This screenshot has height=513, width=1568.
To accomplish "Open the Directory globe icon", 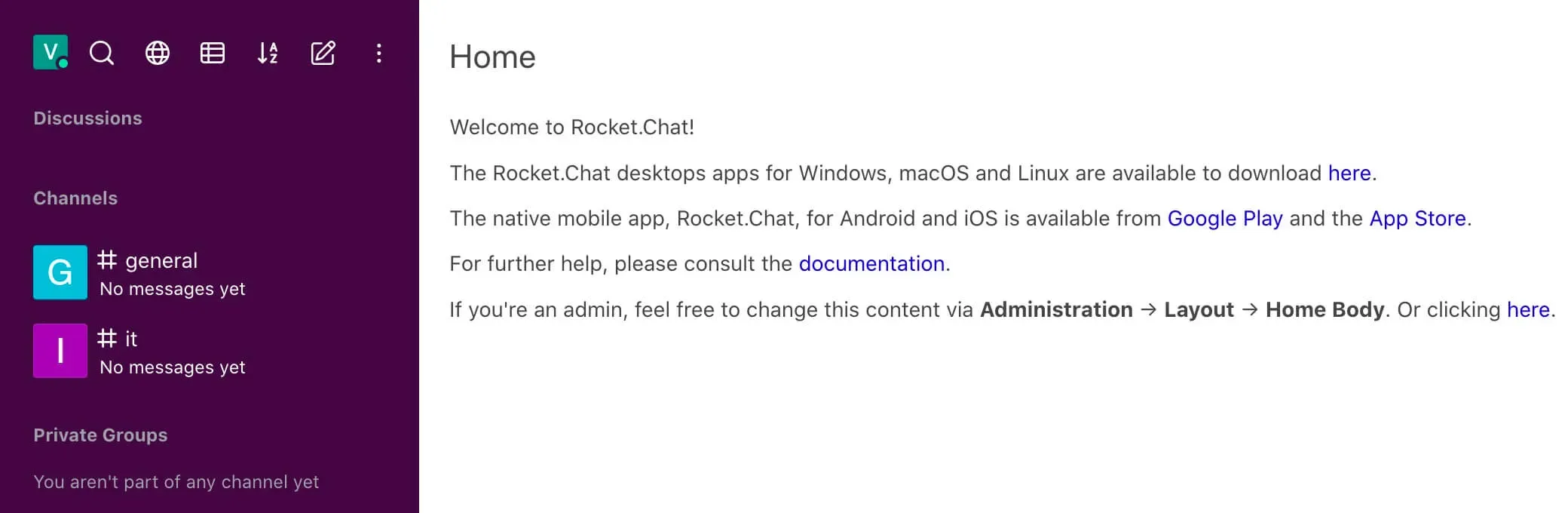I will (158, 53).
